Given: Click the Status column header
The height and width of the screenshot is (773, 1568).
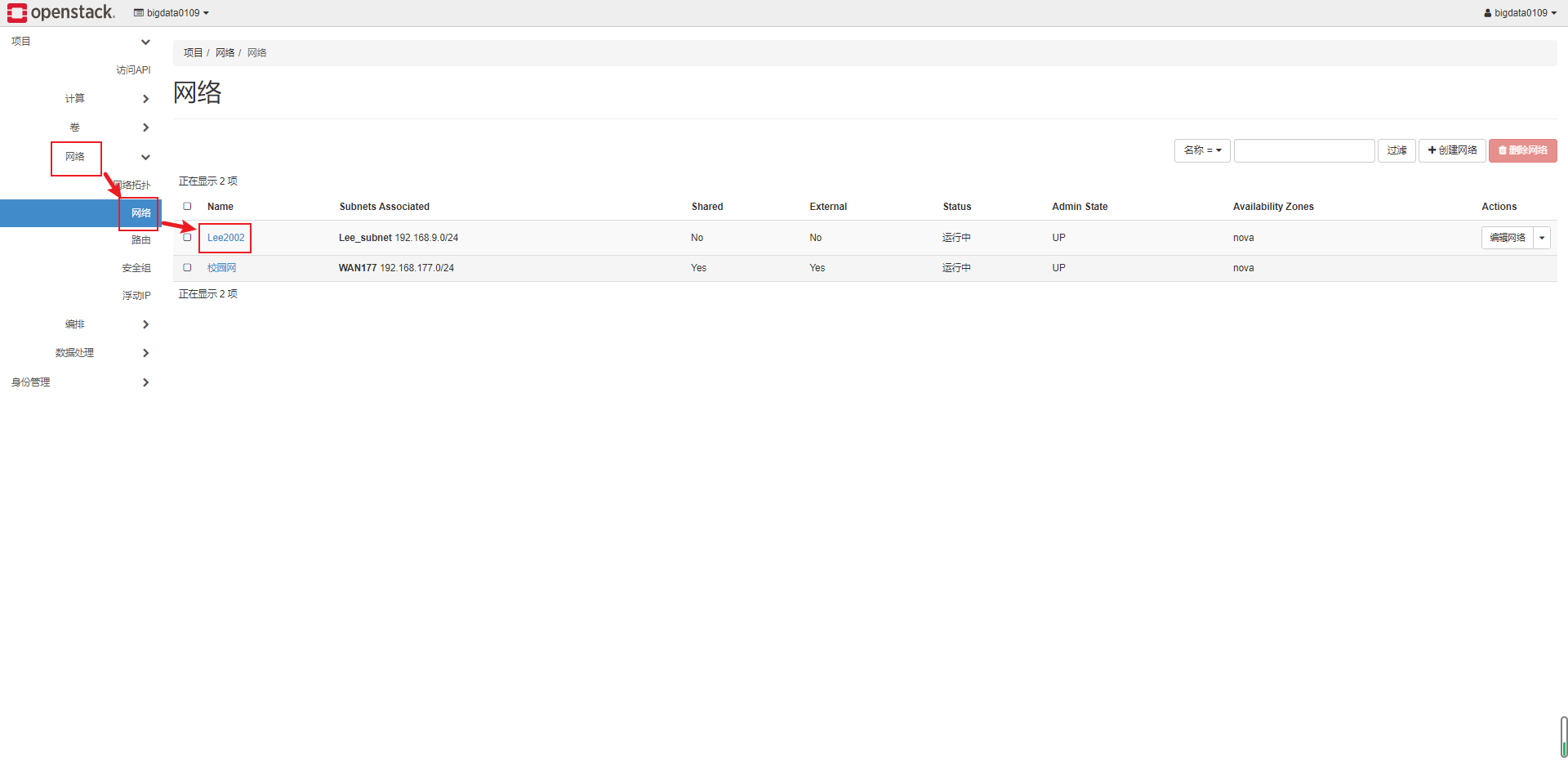Looking at the screenshot, I should 957,207.
